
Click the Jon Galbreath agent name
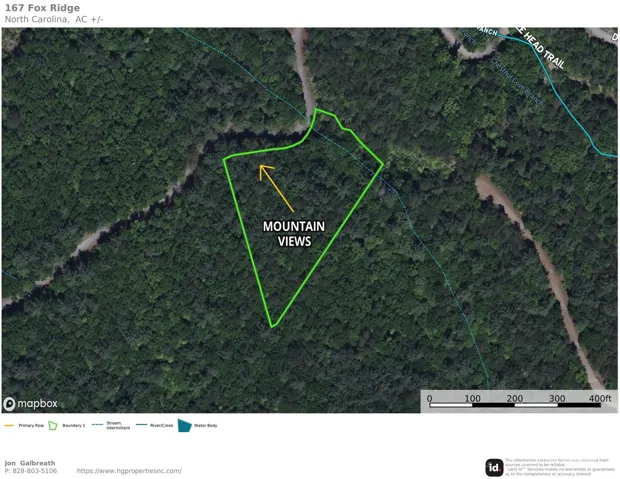(30, 463)
